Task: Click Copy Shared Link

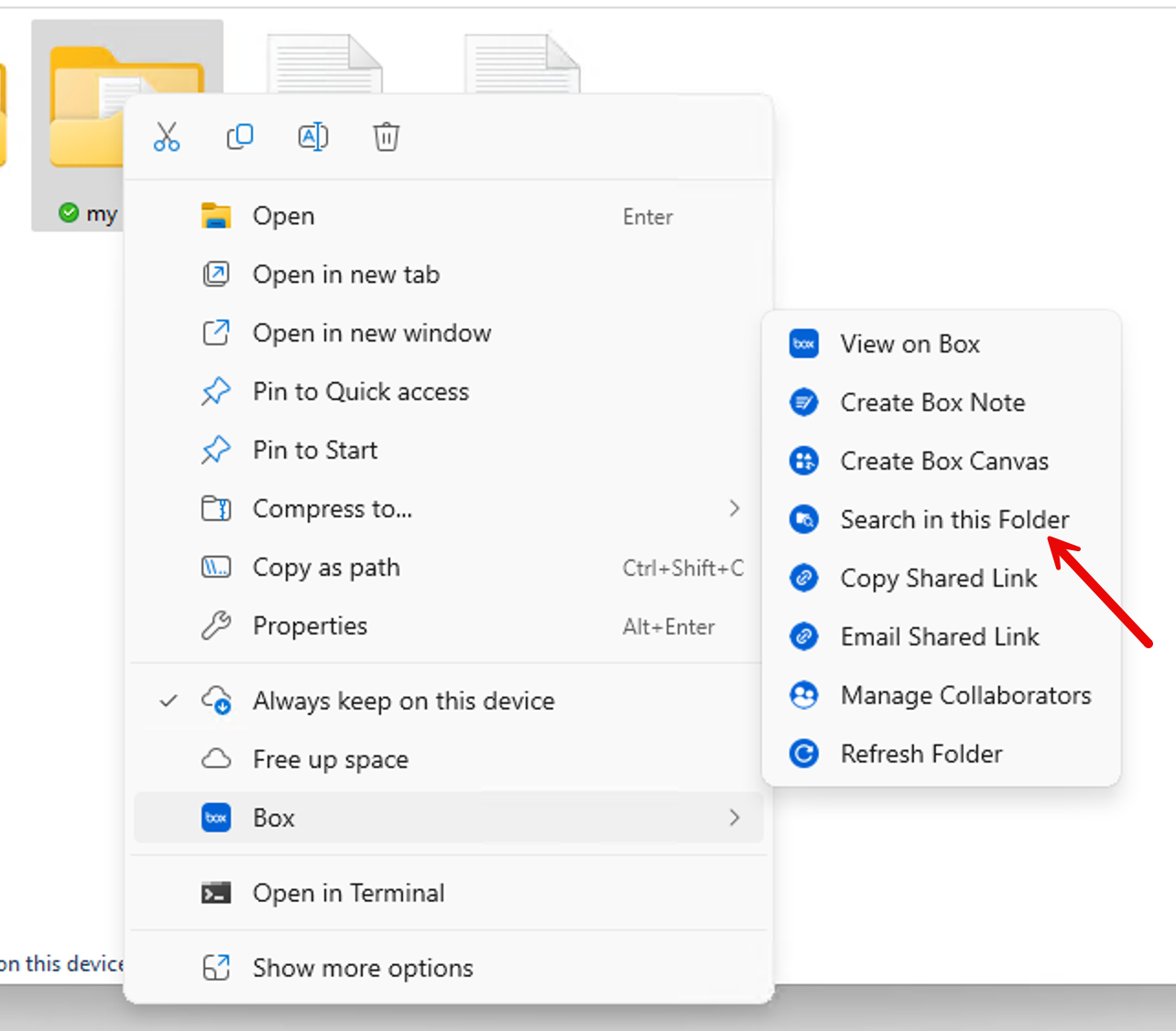Action: click(x=938, y=578)
